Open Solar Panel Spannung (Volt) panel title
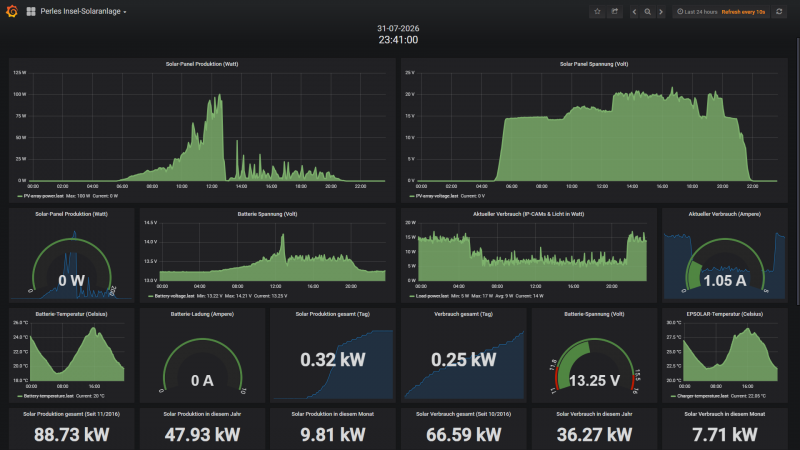The height and width of the screenshot is (450, 800). pyautogui.click(x=594, y=64)
